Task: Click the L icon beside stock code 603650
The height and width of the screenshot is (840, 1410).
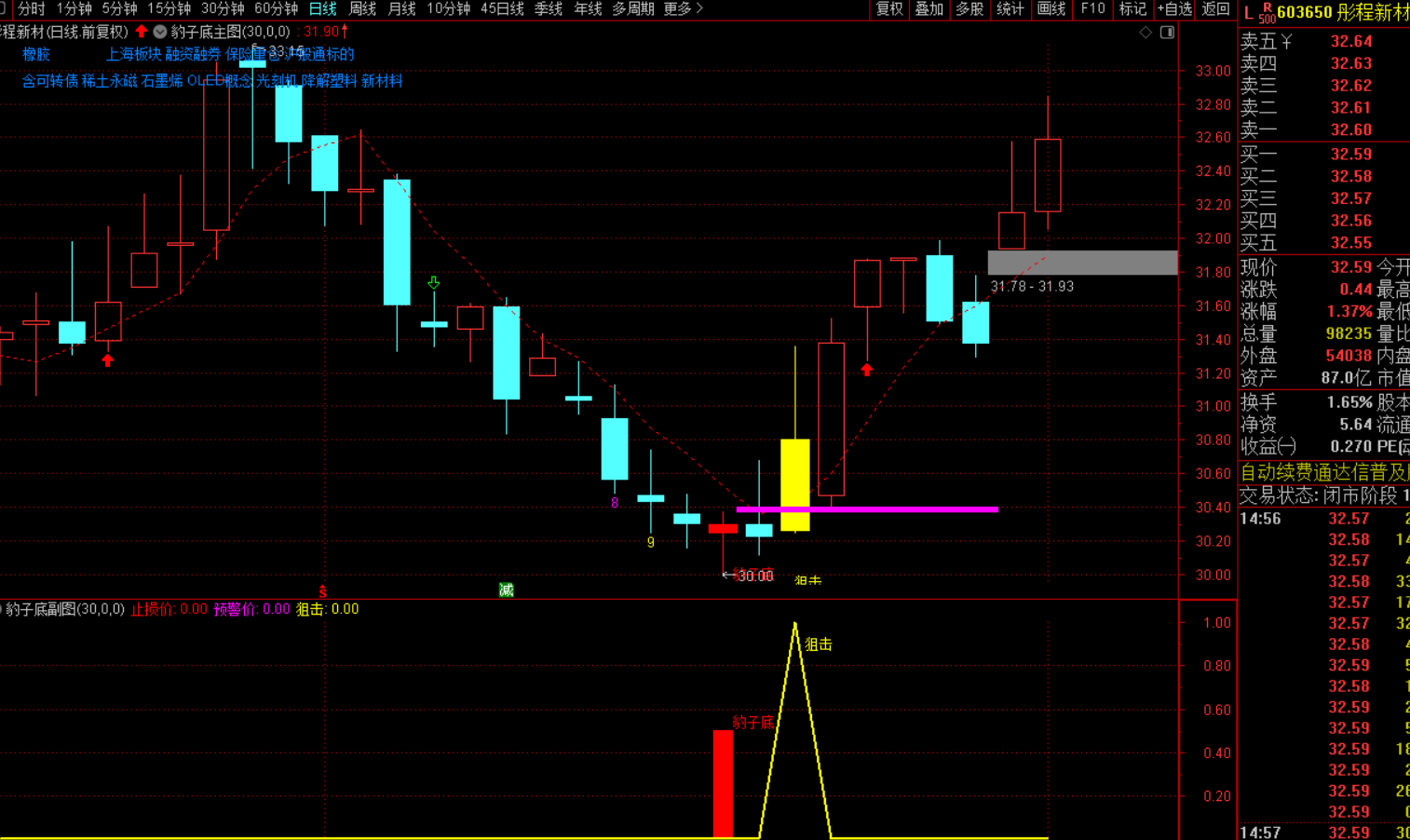Action: click(1248, 12)
